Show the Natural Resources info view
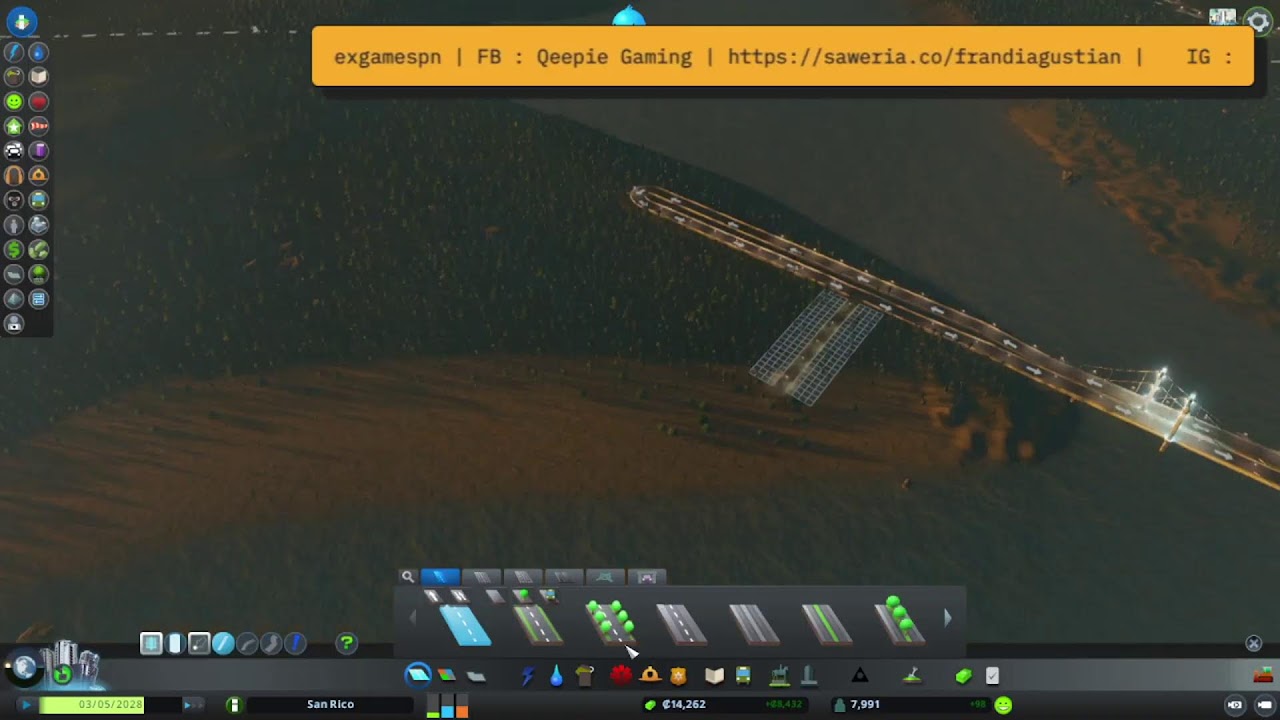This screenshot has width=1280, height=720. 38,249
